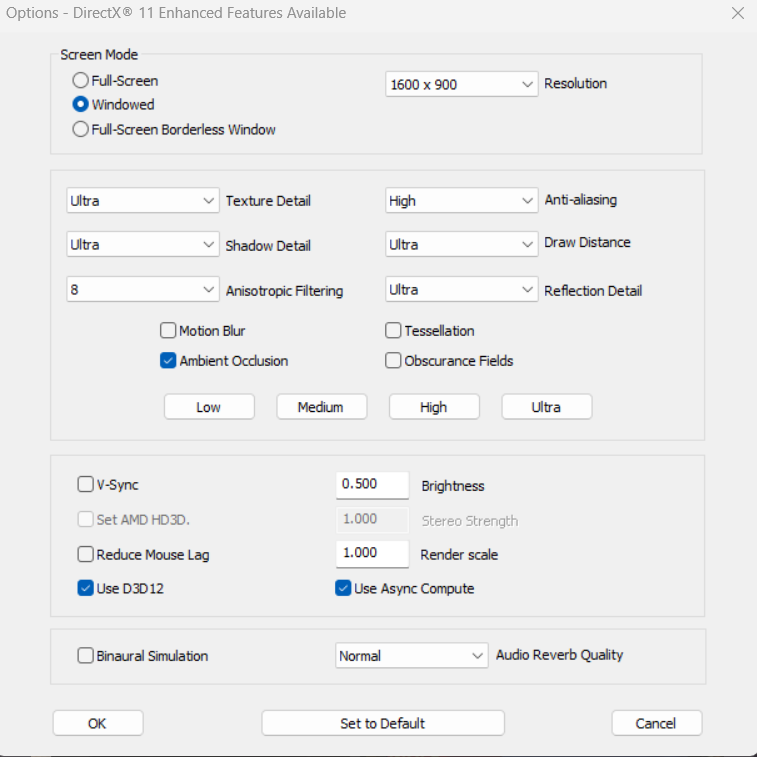Image resolution: width=757 pixels, height=757 pixels.
Task: Click into the Brightness value field
Action: (x=372, y=484)
